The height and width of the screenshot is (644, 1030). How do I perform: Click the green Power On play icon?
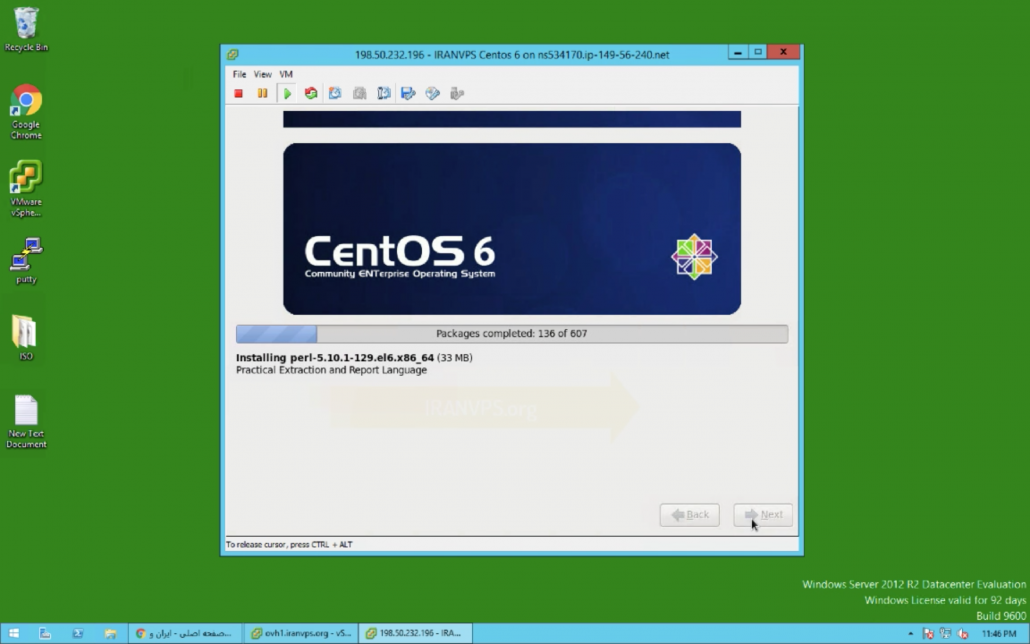[287, 93]
